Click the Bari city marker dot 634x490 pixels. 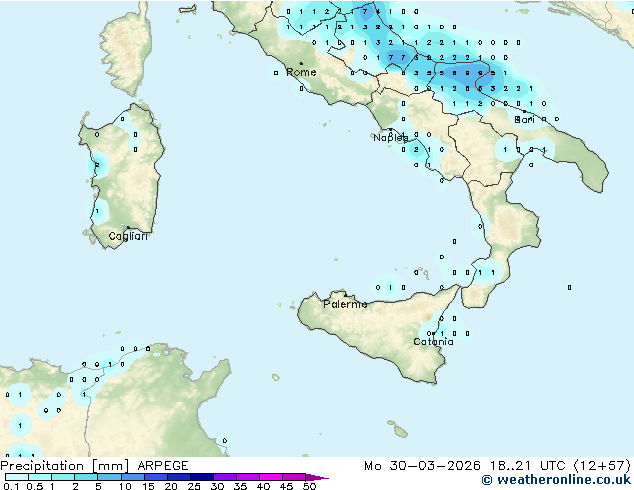(524, 111)
